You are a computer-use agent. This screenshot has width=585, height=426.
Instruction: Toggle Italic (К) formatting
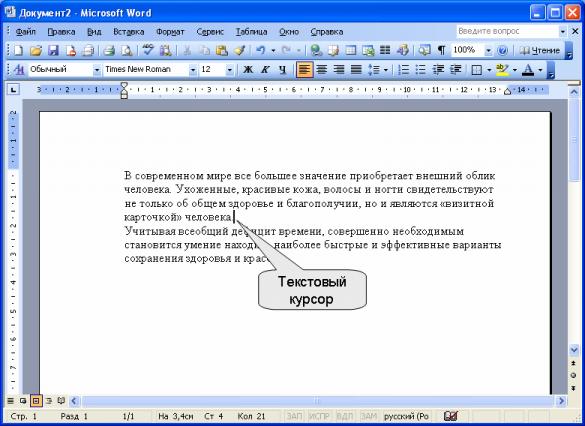(x=265, y=70)
